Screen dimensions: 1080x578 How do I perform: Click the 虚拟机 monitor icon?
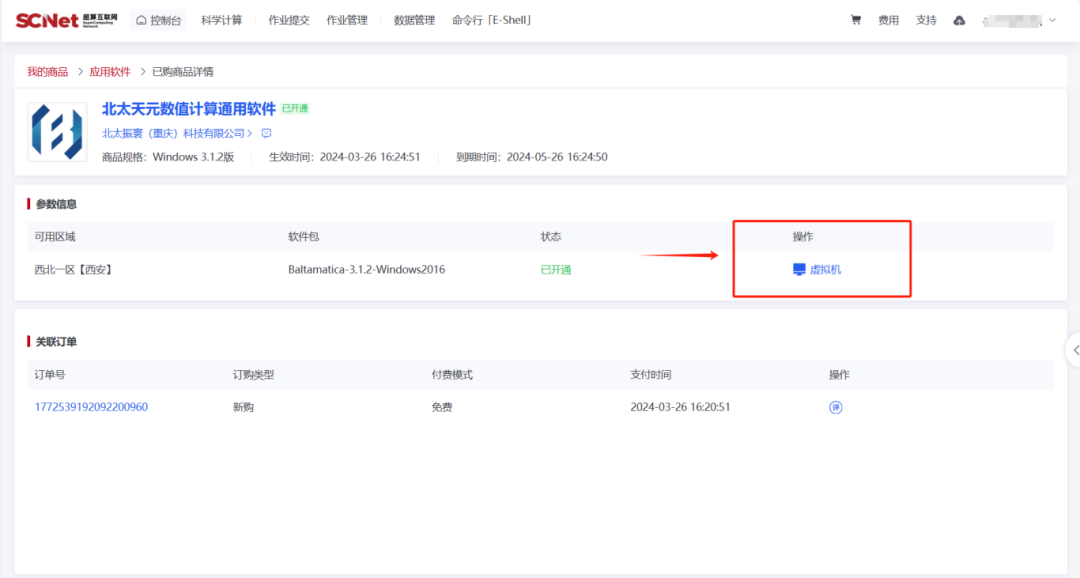[799, 269]
